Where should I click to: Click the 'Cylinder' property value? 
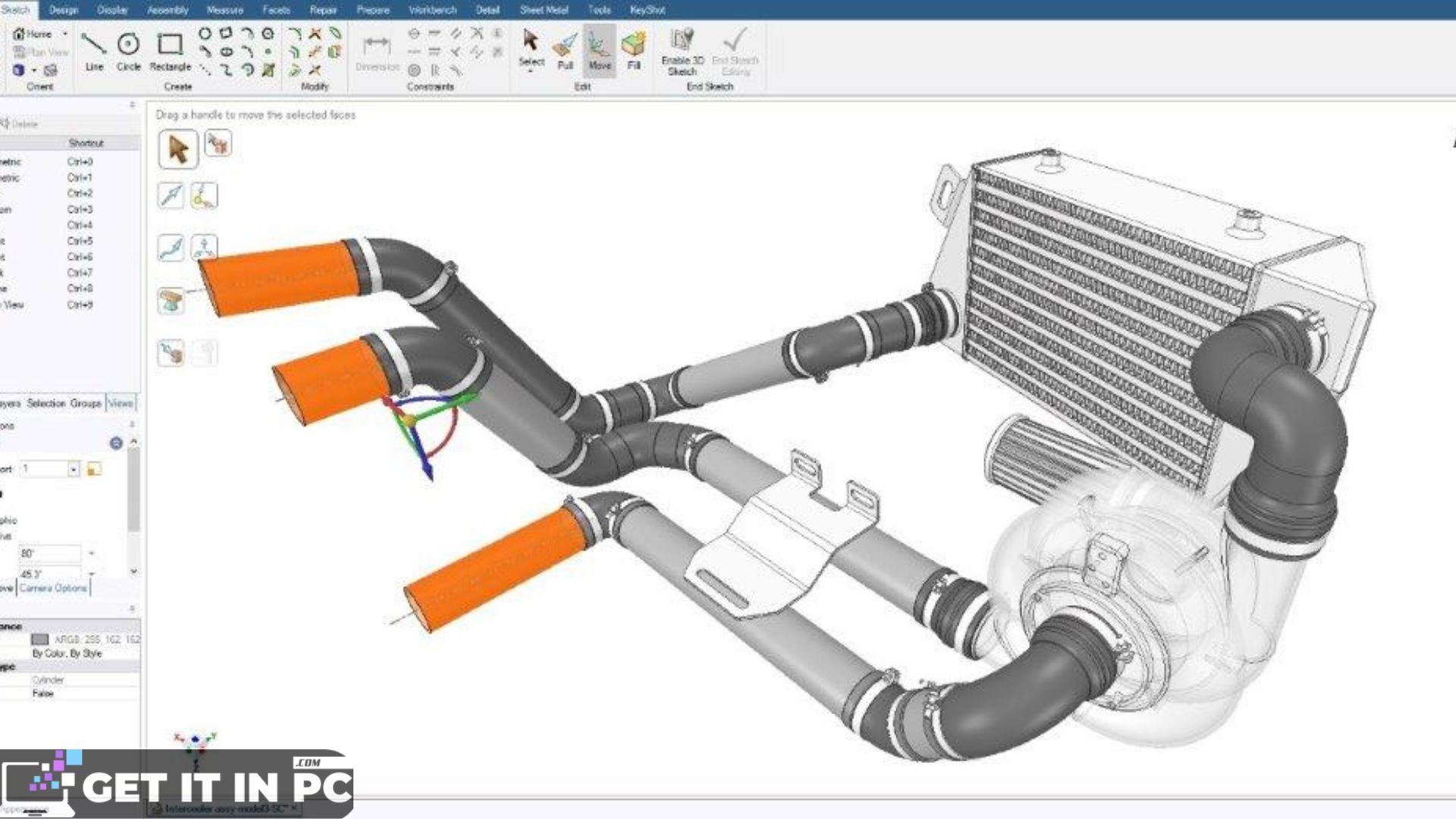point(48,680)
